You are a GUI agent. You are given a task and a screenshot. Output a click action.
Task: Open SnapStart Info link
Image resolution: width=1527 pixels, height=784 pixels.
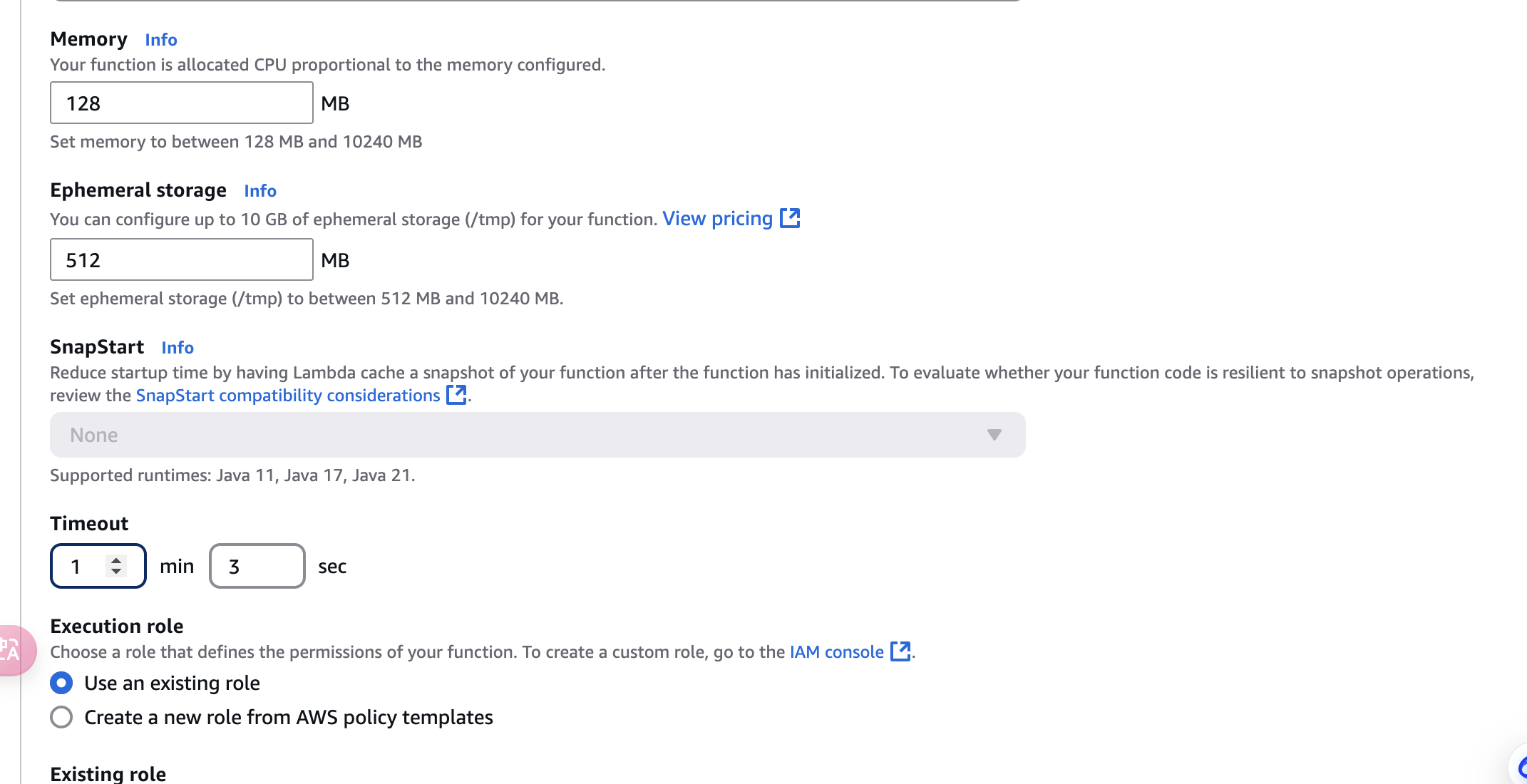tap(178, 348)
